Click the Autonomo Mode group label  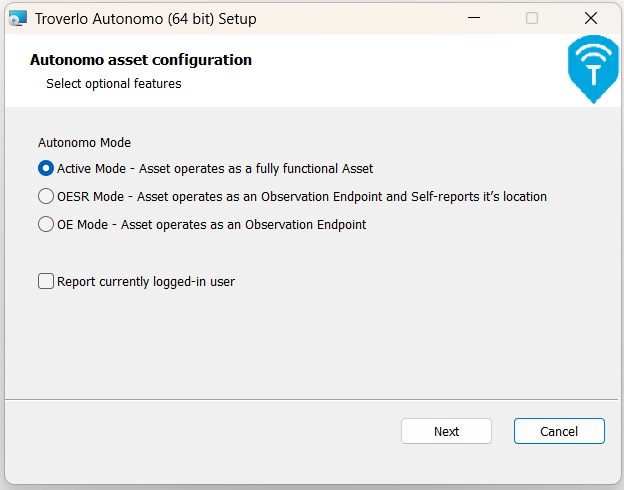(84, 143)
